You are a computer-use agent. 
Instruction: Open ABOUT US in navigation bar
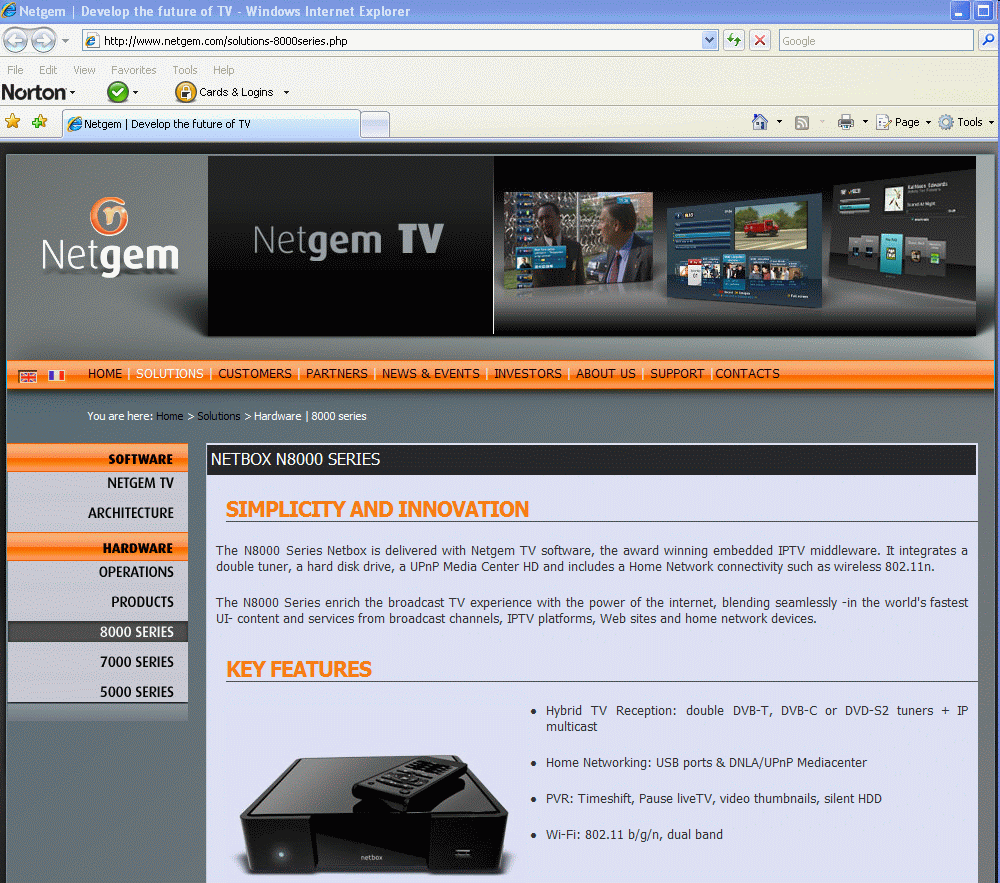point(606,374)
